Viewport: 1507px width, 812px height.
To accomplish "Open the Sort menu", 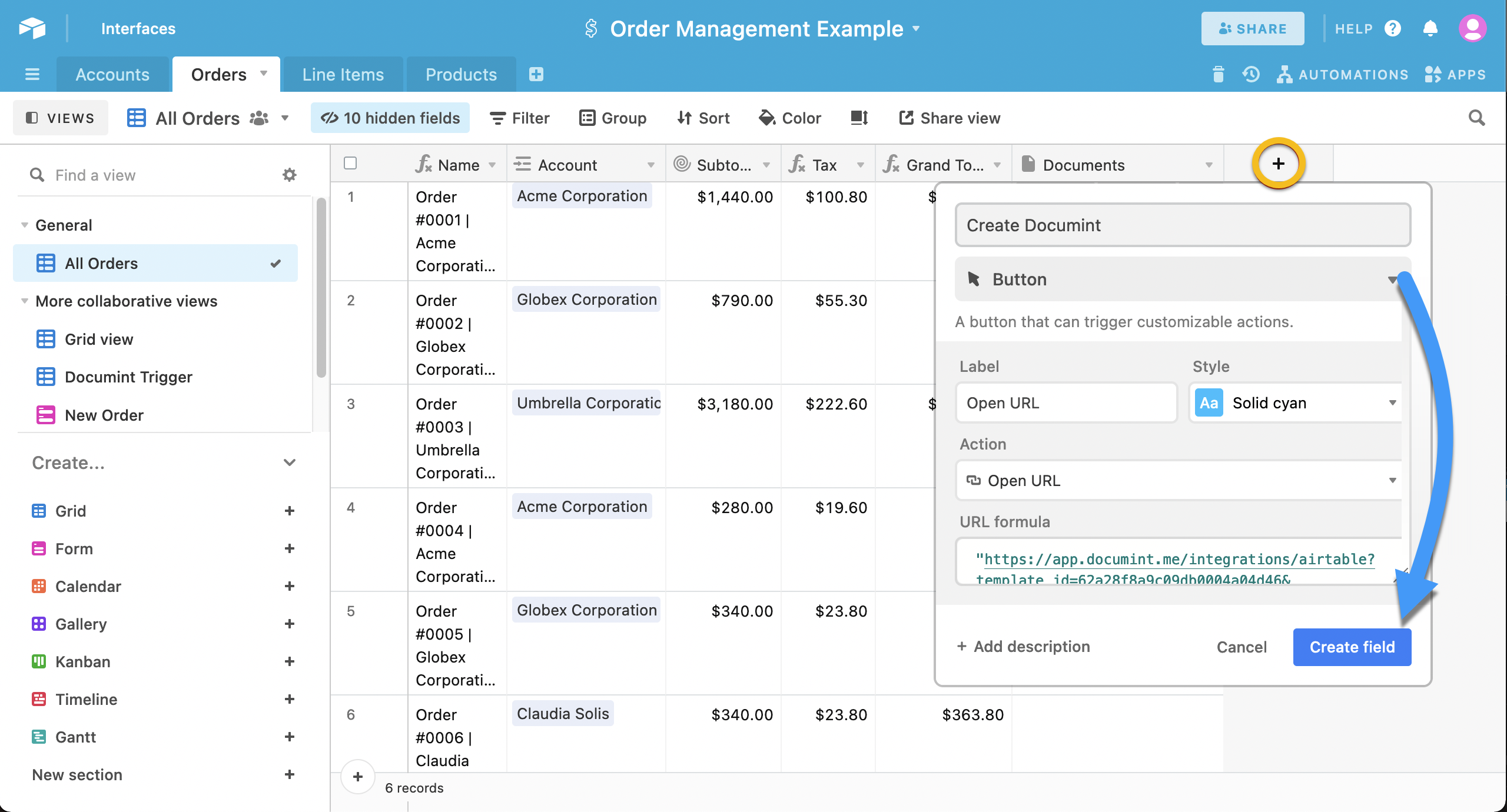I will (703, 118).
